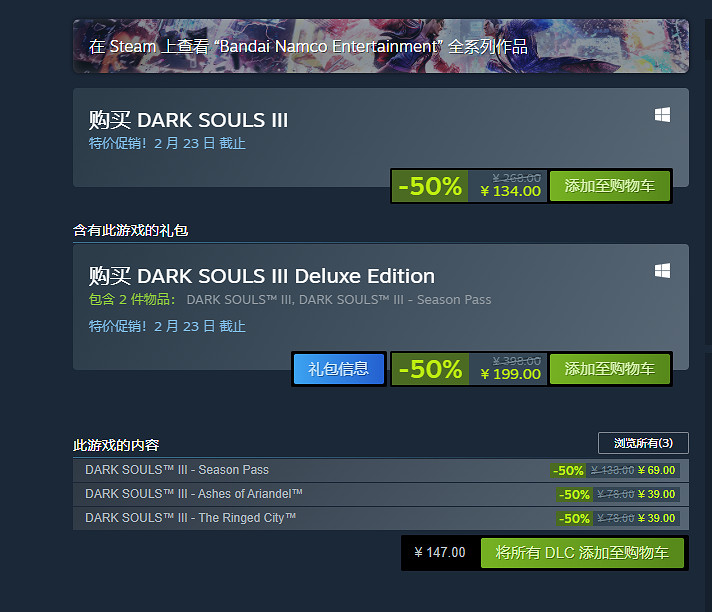
Task: Click 浏览所有(3) browse all button
Action: point(643,443)
